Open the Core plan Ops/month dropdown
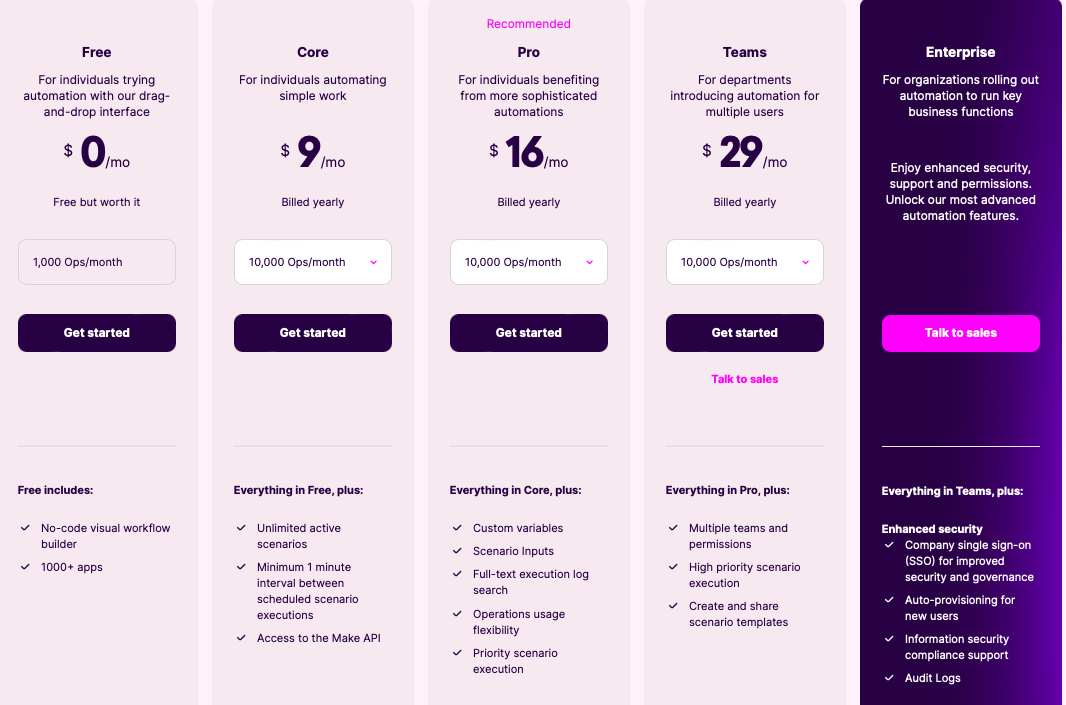Viewport: 1066px width, 705px height. click(x=313, y=262)
